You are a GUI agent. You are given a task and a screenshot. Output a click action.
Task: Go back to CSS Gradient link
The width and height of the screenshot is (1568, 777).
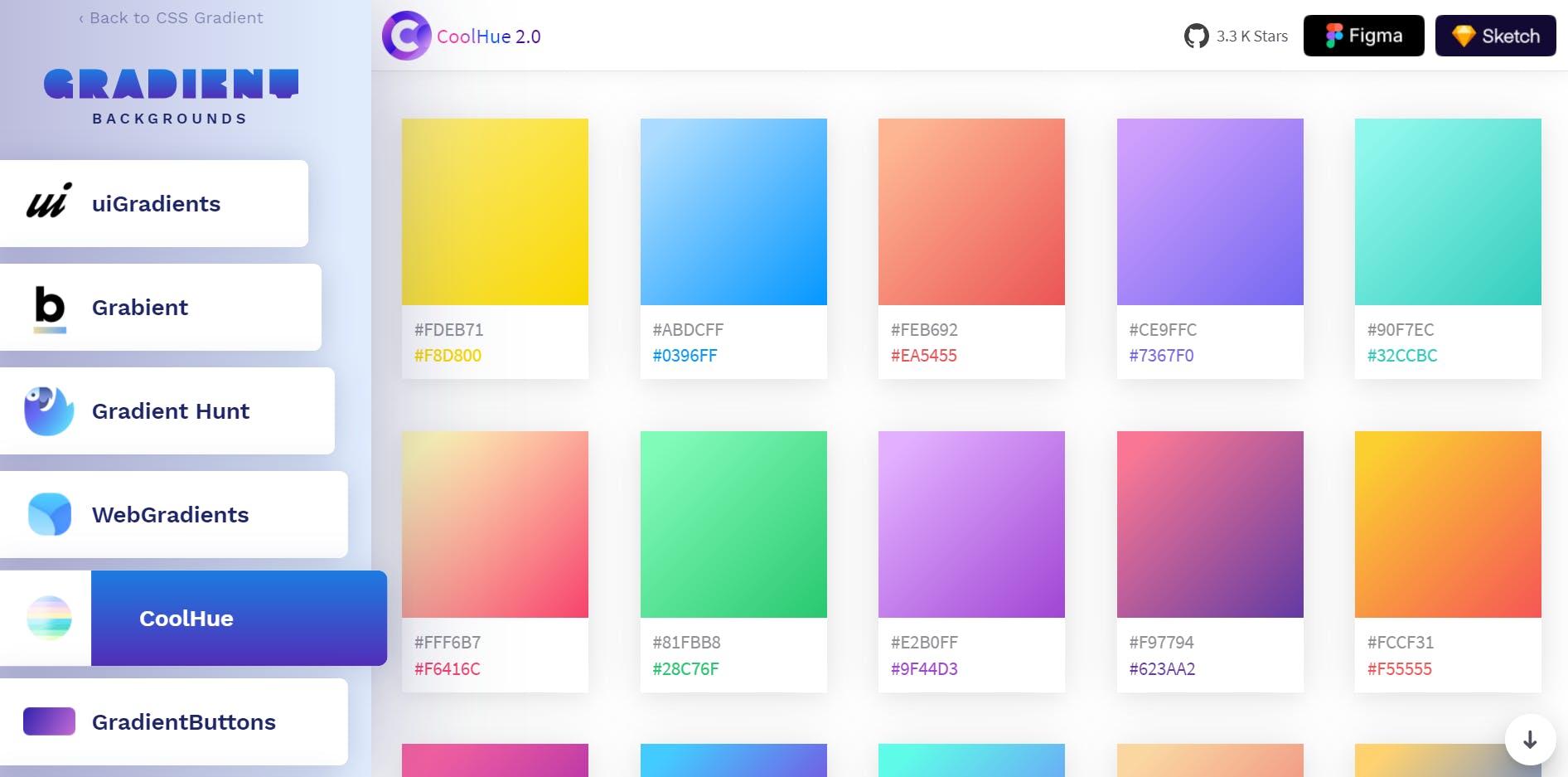click(171, 17)
